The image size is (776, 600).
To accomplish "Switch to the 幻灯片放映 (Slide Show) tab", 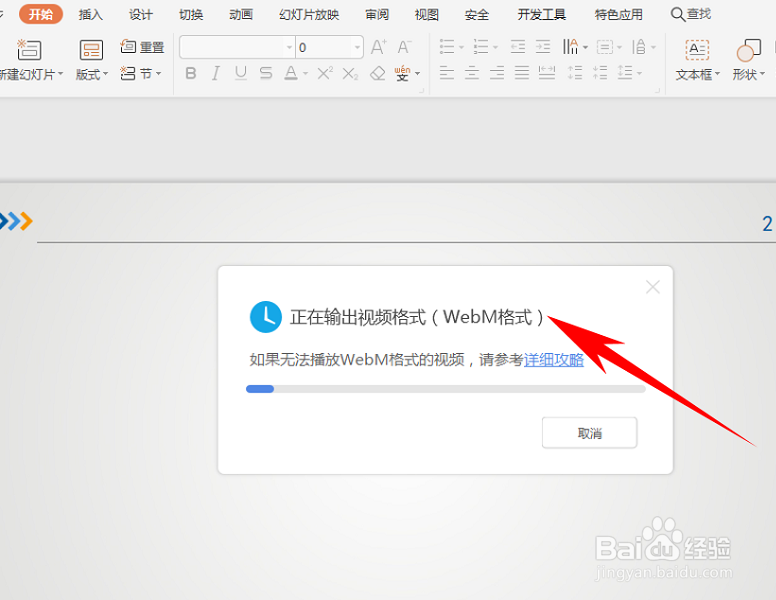I will (309, 15).
